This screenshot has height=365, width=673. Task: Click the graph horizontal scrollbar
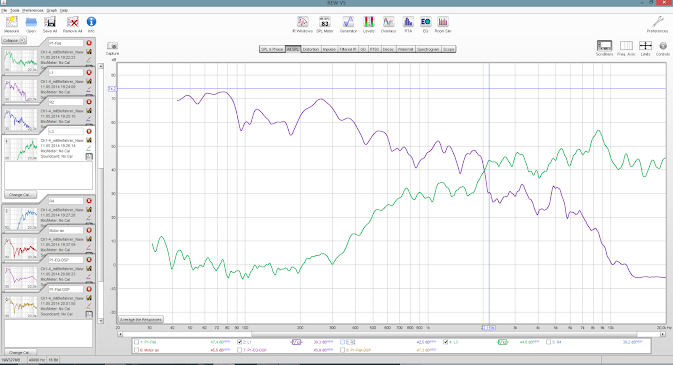coord(391,334)
